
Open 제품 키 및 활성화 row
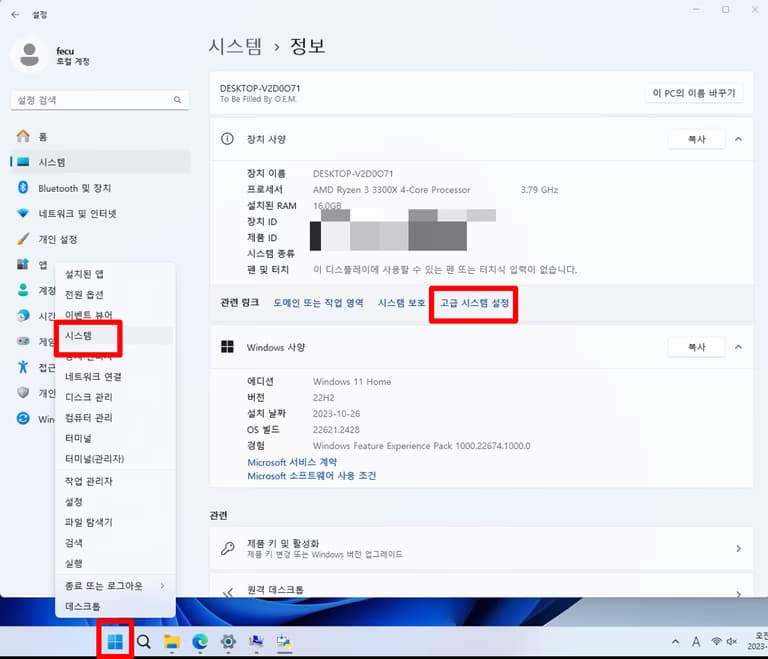point(481,548)
